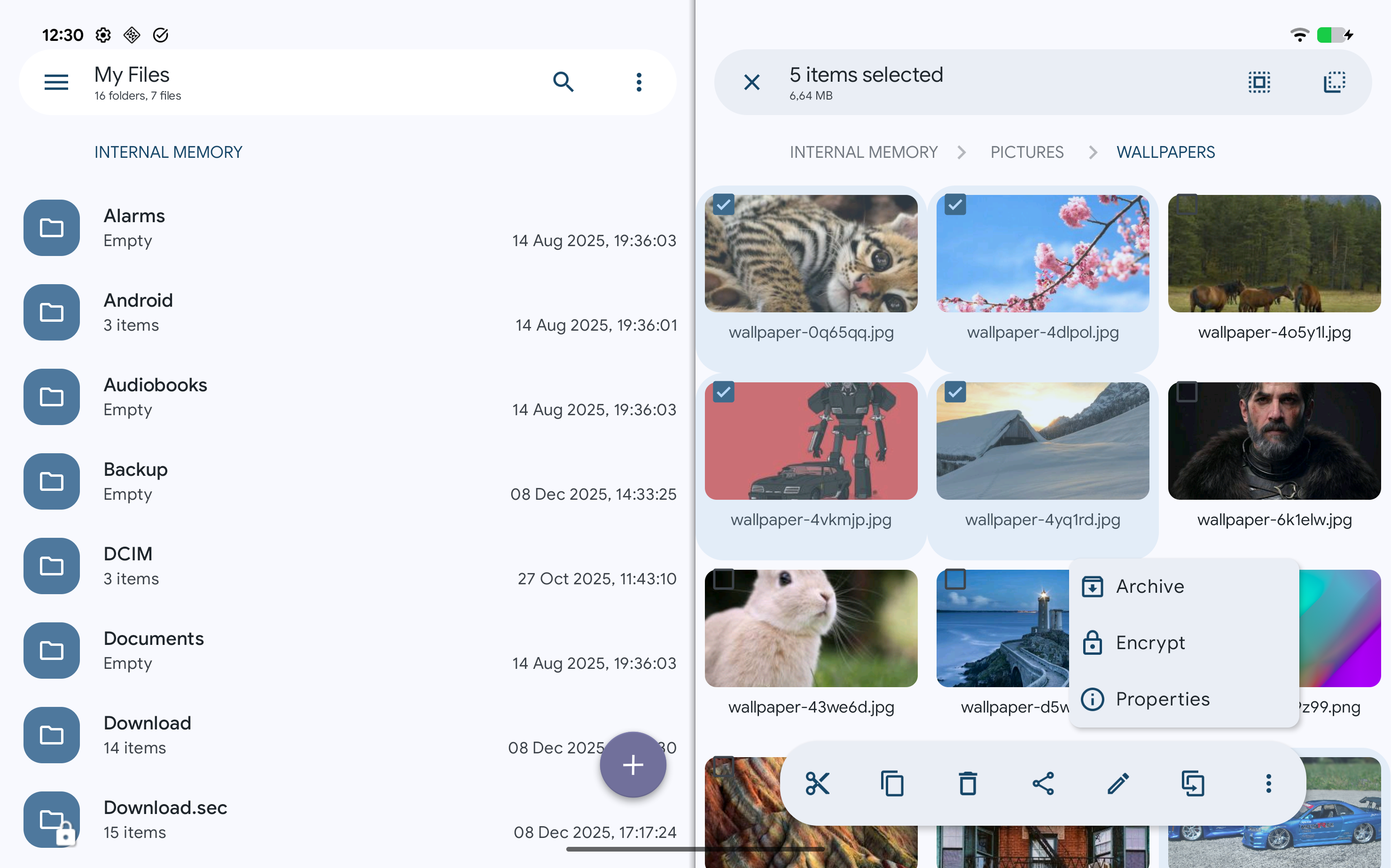Check the wallpaper-6k1elw.jpg checkbox
This screenshot has height=868, width=1391.
(x=1187, y=392)
